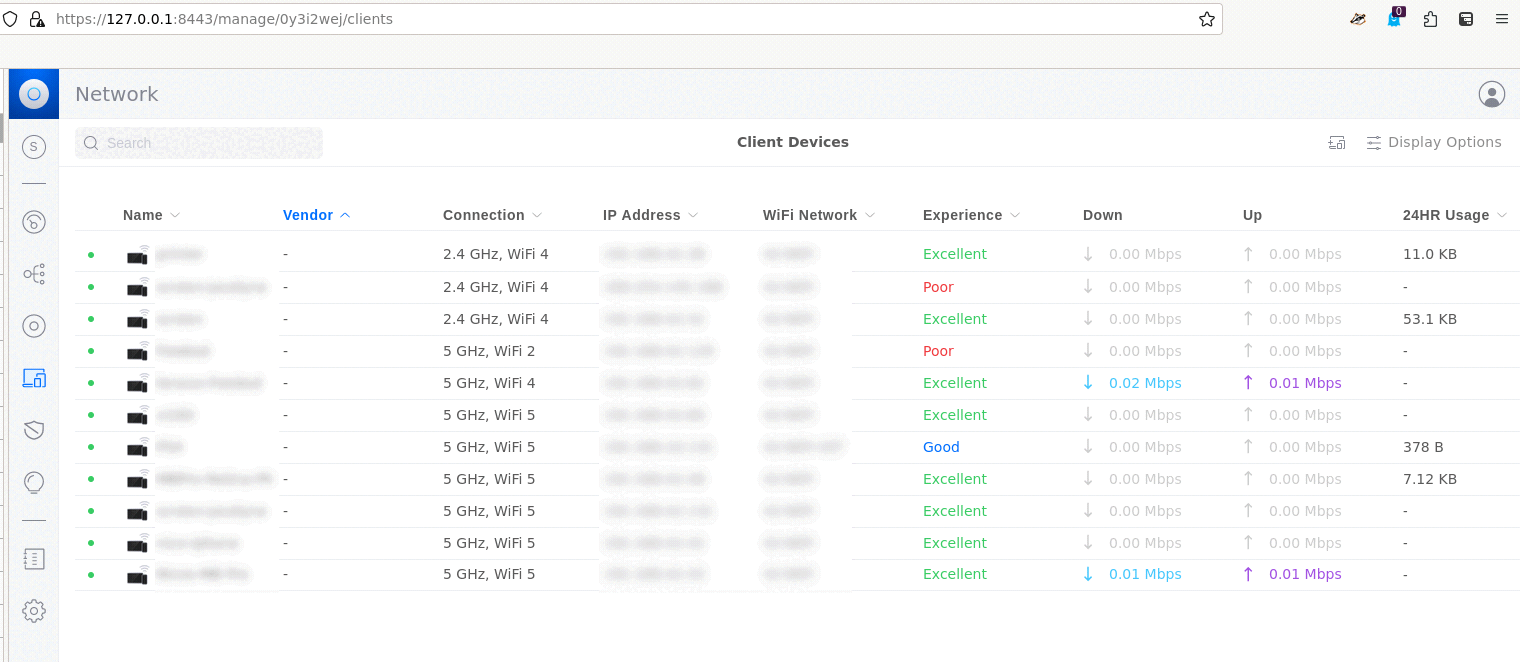The height and width of the screenshot is (662, 1520).
Task: Open the lightbulb Insights icon
Action: [34, 483]
